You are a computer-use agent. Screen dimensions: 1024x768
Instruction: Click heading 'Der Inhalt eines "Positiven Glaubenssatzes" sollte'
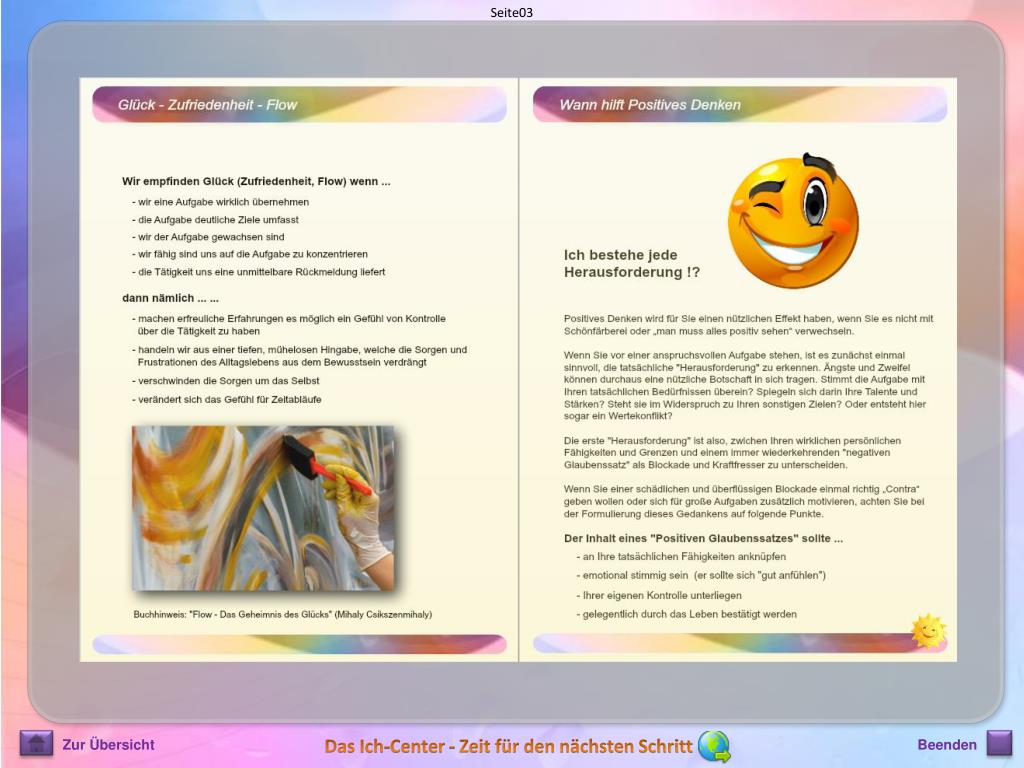(x=703, y=539)
